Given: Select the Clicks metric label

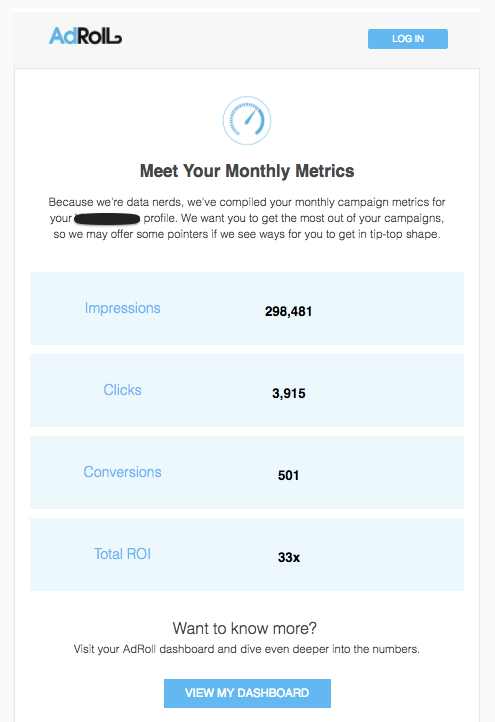Looking at the screenshot, I should pos(122,390).
